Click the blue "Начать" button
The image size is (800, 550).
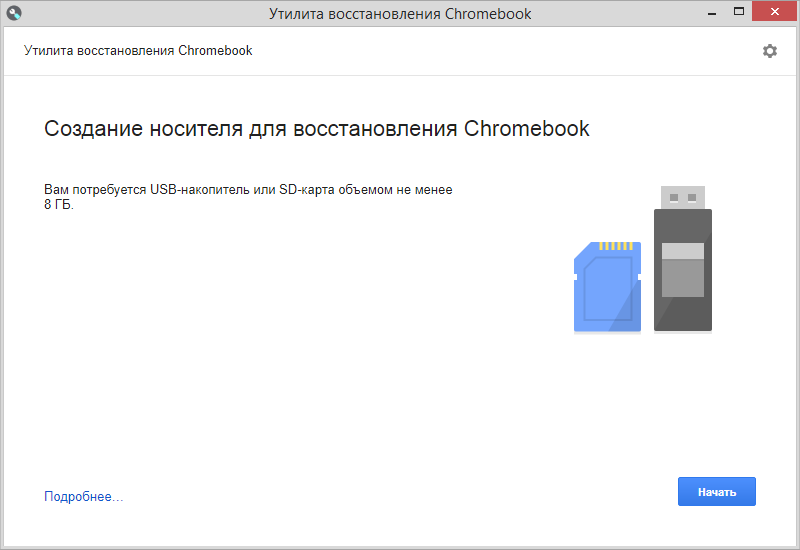tap(716, 491)
